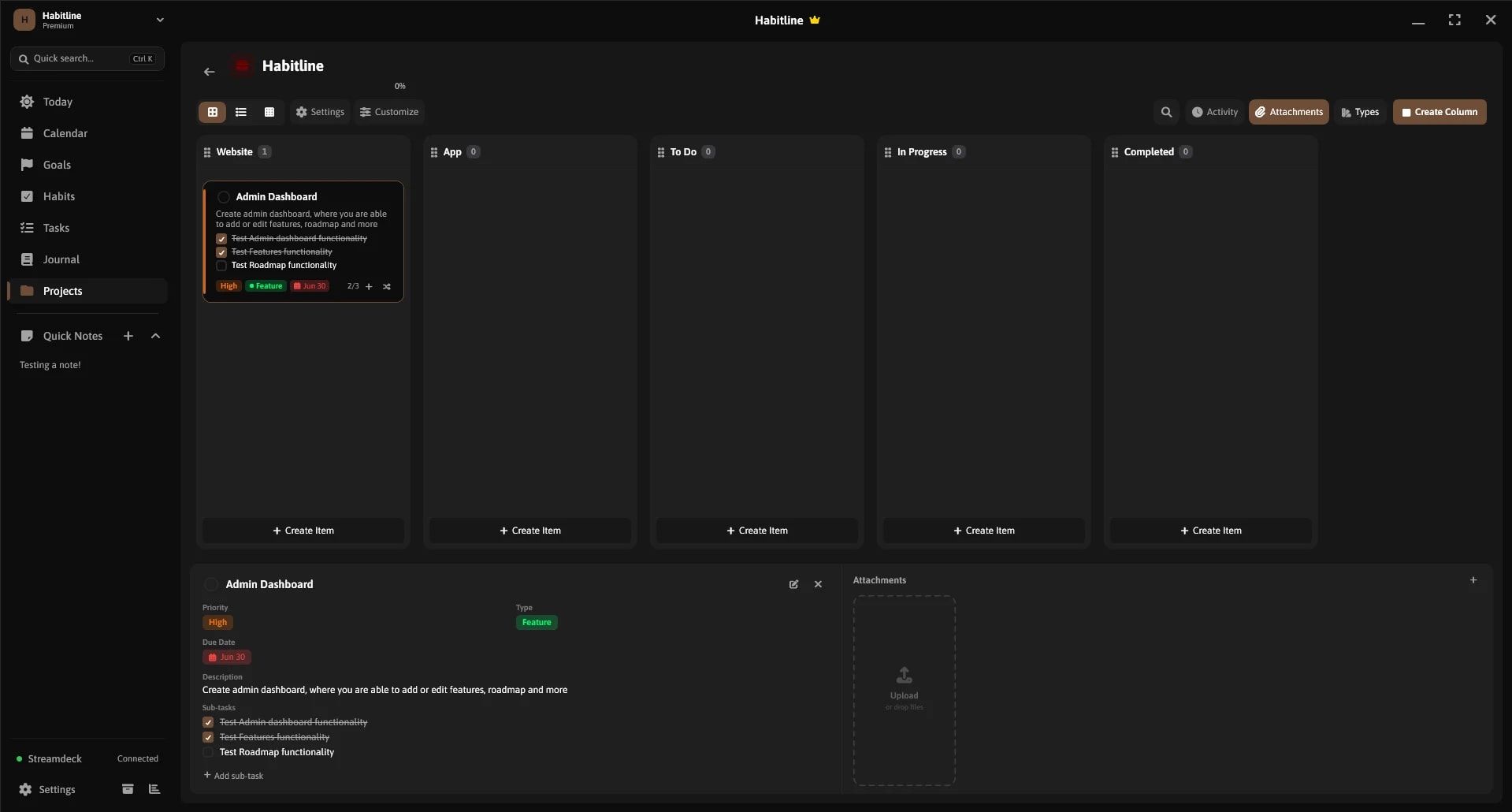Click the To Do column grip icon

click(x=660, y=152)
